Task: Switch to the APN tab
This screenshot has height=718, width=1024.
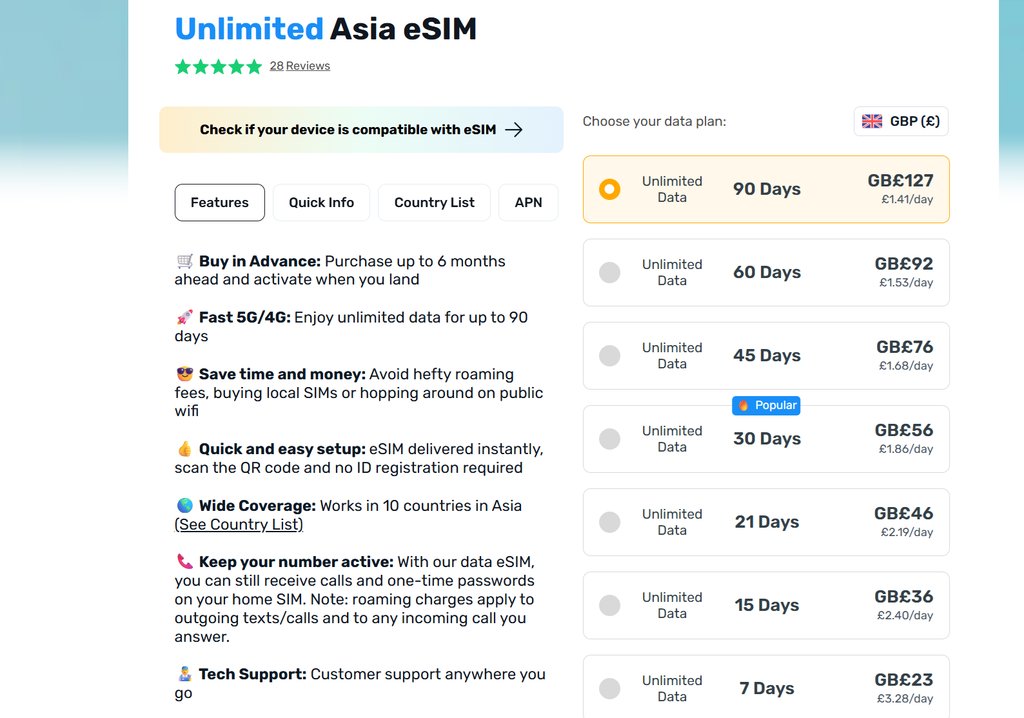Action: 528,202
